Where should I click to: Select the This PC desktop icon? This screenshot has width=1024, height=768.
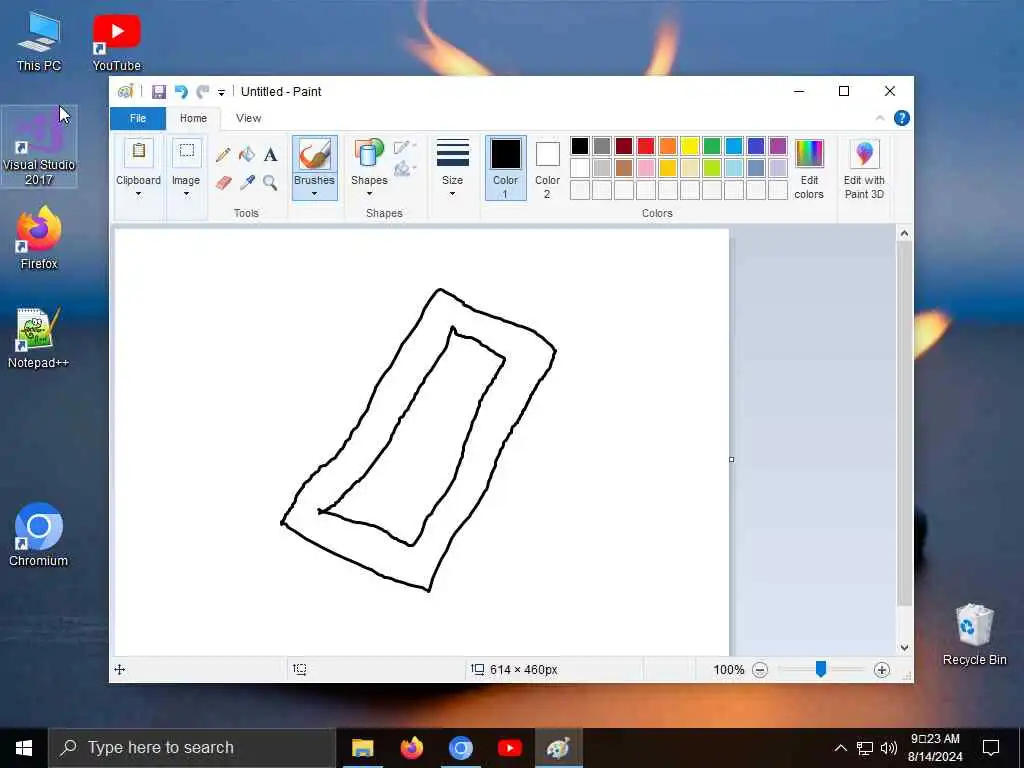coord(39,41)
